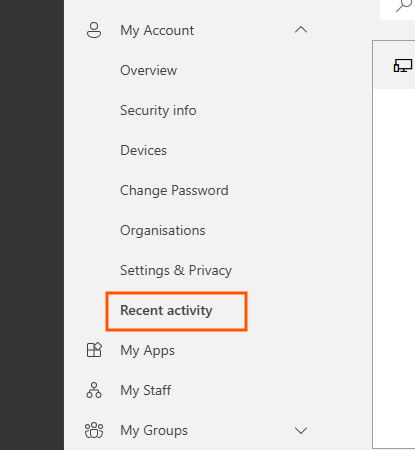Screen dimensions: 415x450
Task: Click the My Apps label
Action: click(x=147, y=350)
